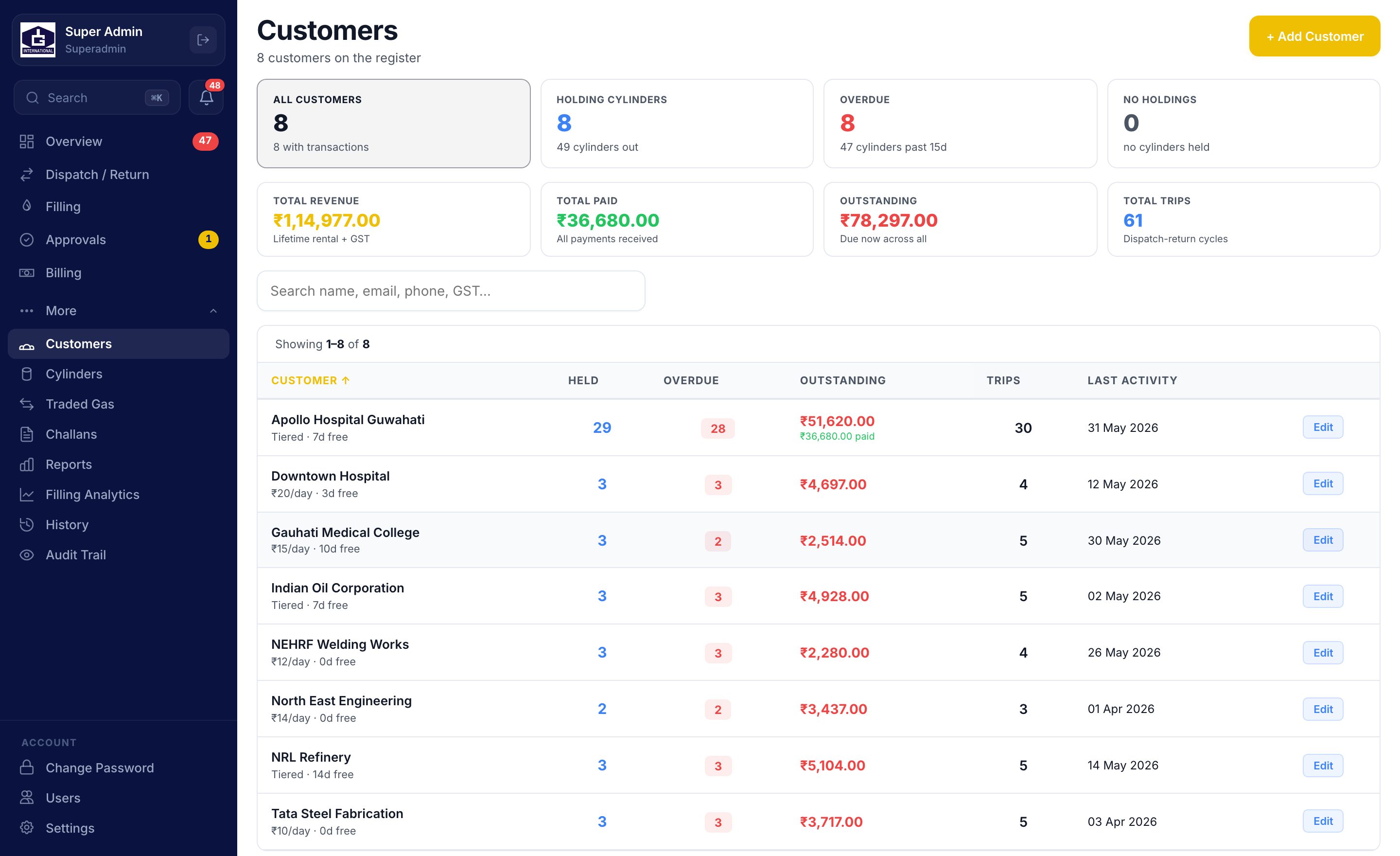The image size is (1400, 856).
Task: Click the Audit Trail eye icon
Action: coord(27,555)
